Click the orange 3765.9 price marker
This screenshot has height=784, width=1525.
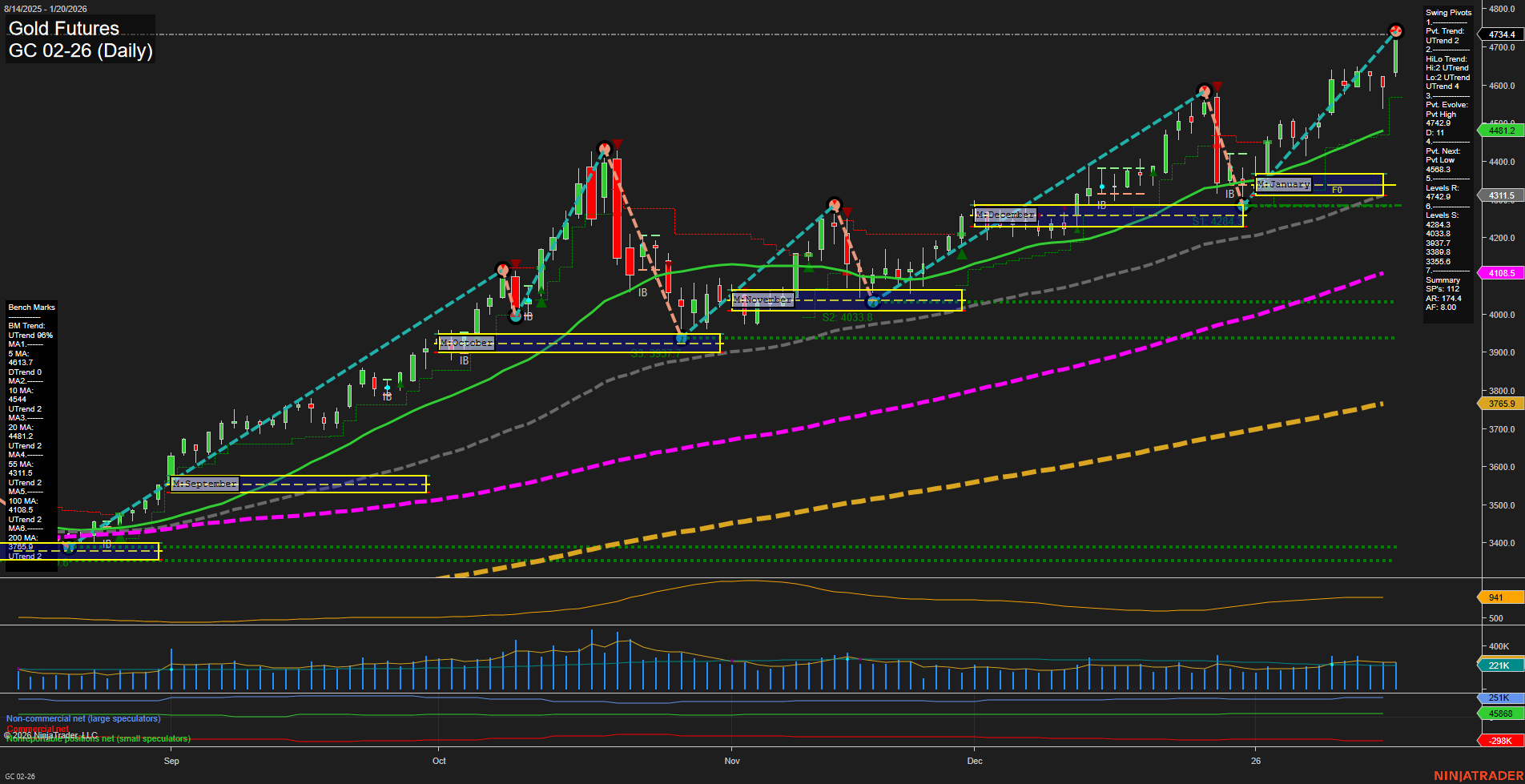click(x=1503, y=404)
